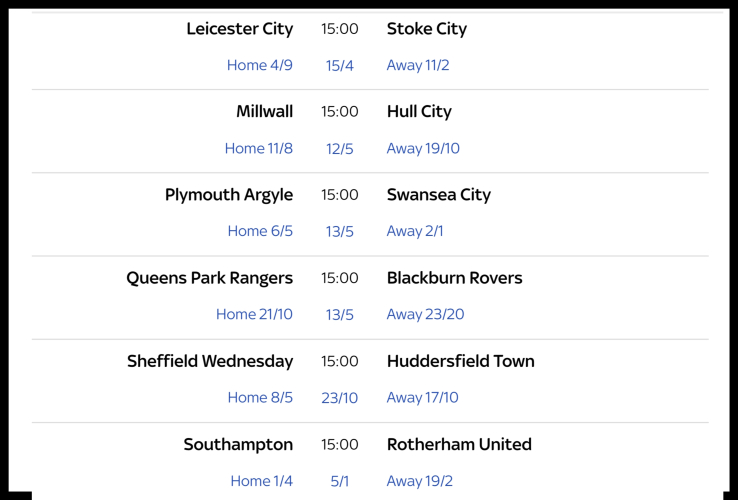Choose Sheffield Wednesday Home 8/5 odds
This screenshot has height=500, width=738.
coord(260,398)
